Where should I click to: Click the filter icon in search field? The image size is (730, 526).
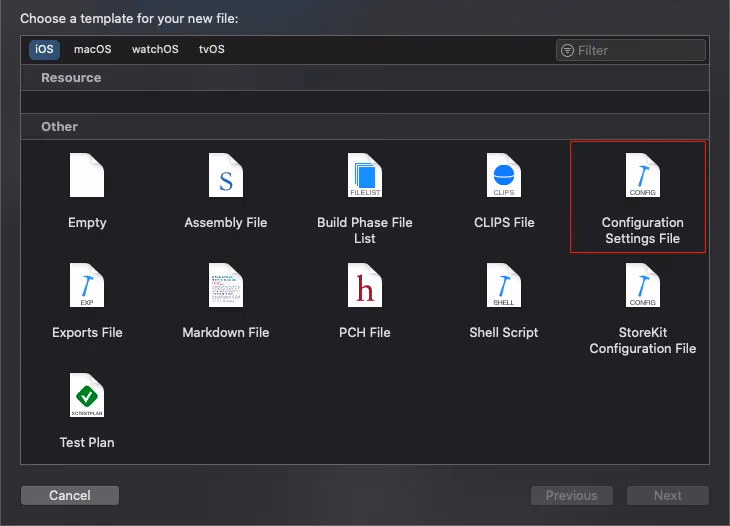568,50
